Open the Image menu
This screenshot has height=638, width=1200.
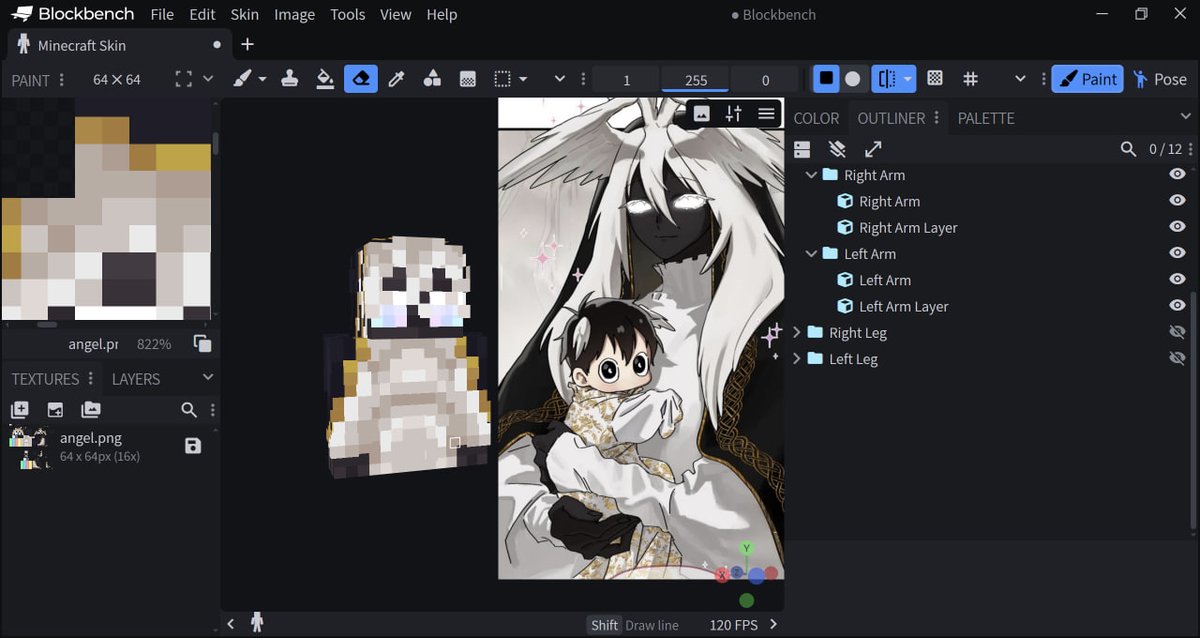click(x=294, y=14)
